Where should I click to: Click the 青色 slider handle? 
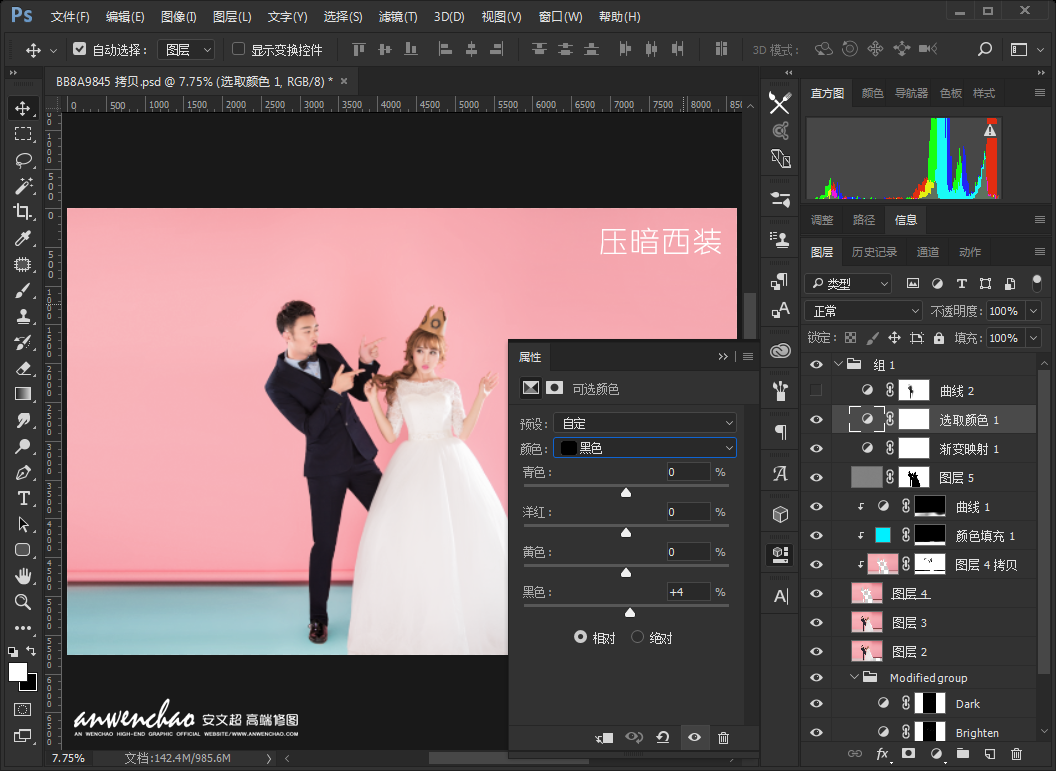click(626, 493)
